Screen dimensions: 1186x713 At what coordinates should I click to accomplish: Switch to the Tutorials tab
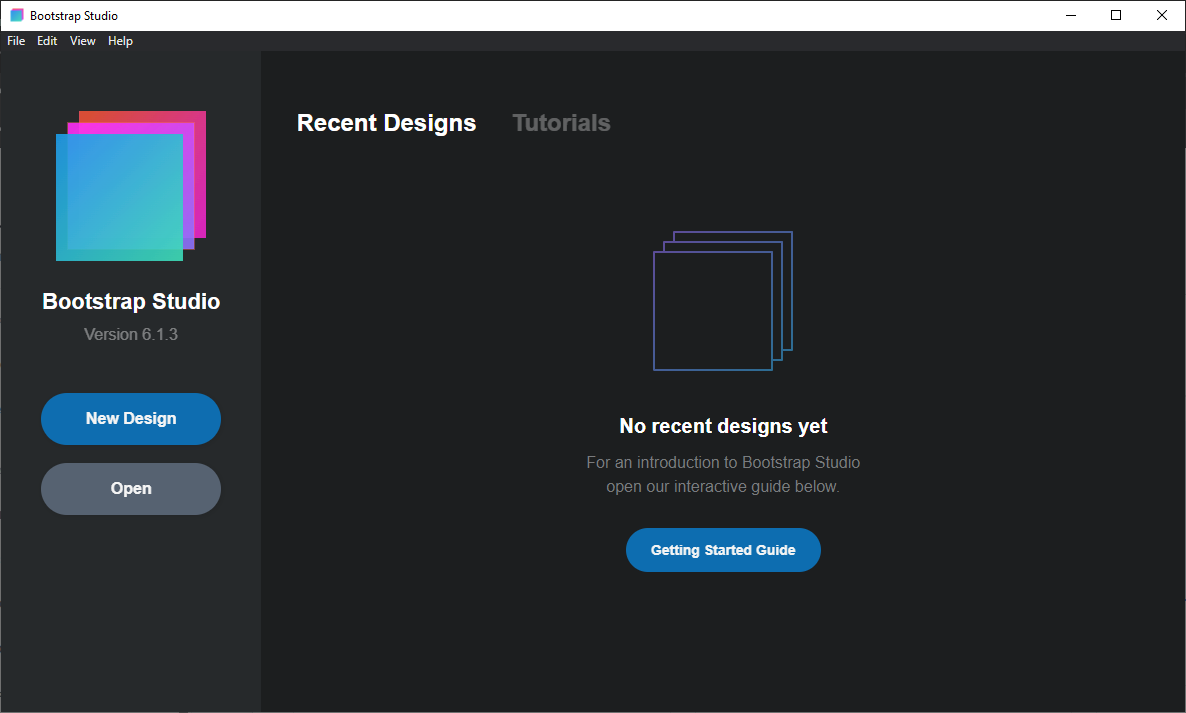[x=561, y=123]
